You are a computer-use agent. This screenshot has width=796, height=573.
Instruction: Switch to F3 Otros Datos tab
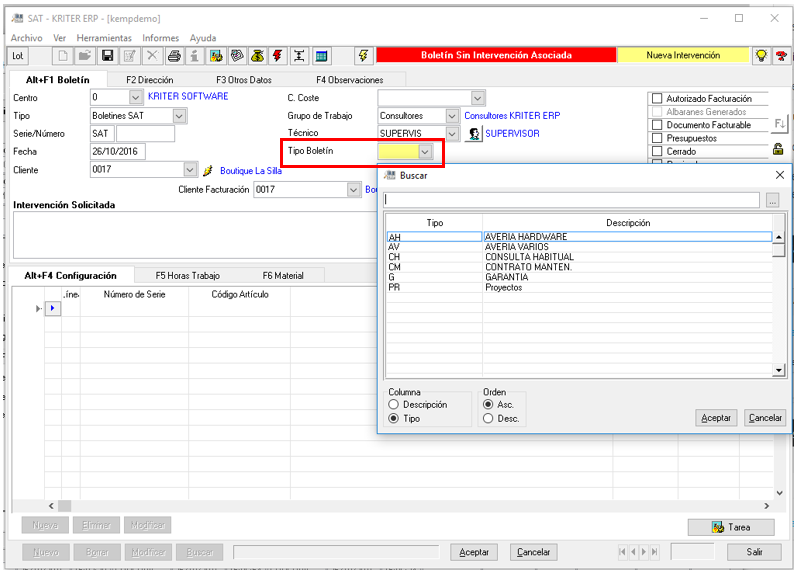(244, 80)
